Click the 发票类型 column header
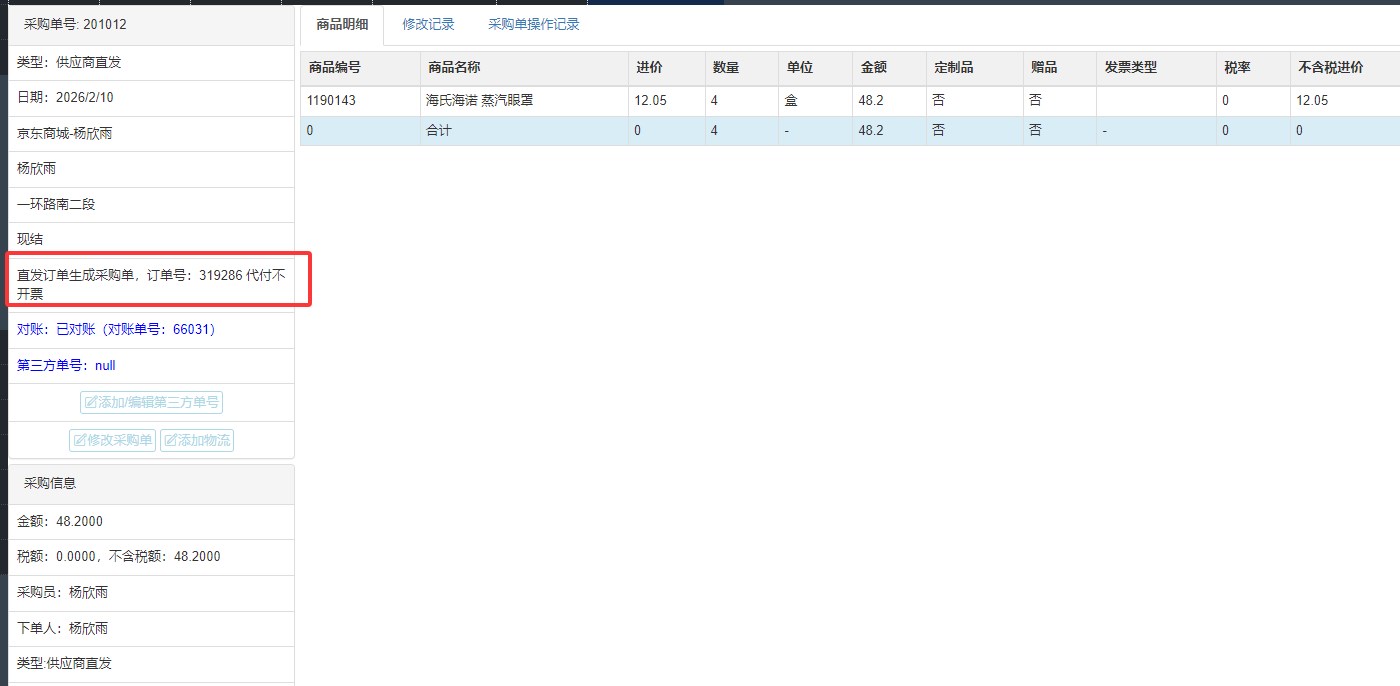This screenshot has height=686, width=1400. click(x=1130, y=68)
